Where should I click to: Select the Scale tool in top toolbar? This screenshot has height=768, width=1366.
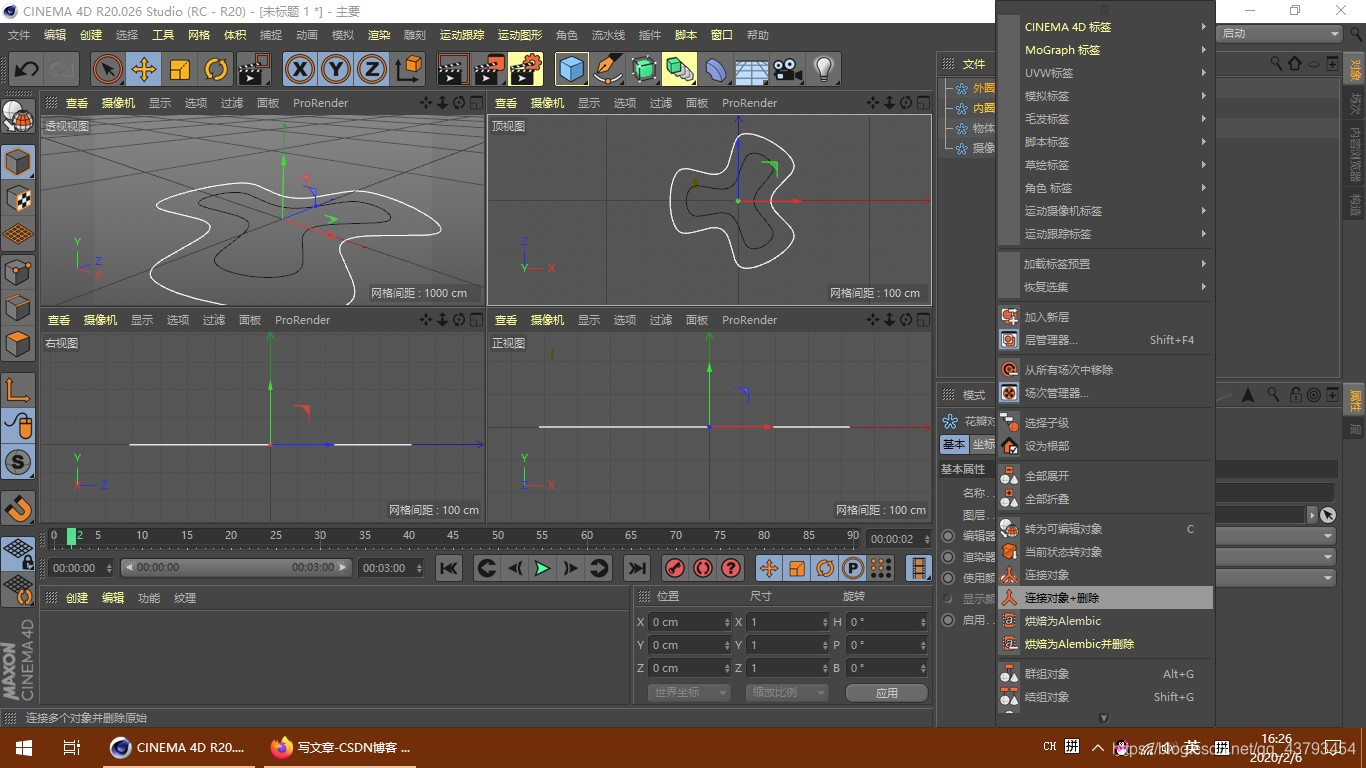click(x=180, y=69)
